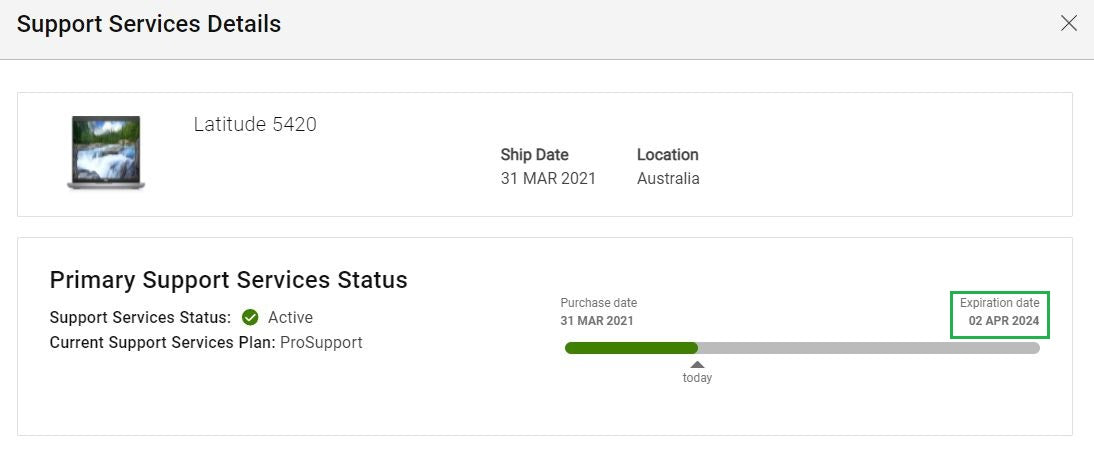
Task: Click the Primary Support Services Status heading
Action: (x=228, y=280)
